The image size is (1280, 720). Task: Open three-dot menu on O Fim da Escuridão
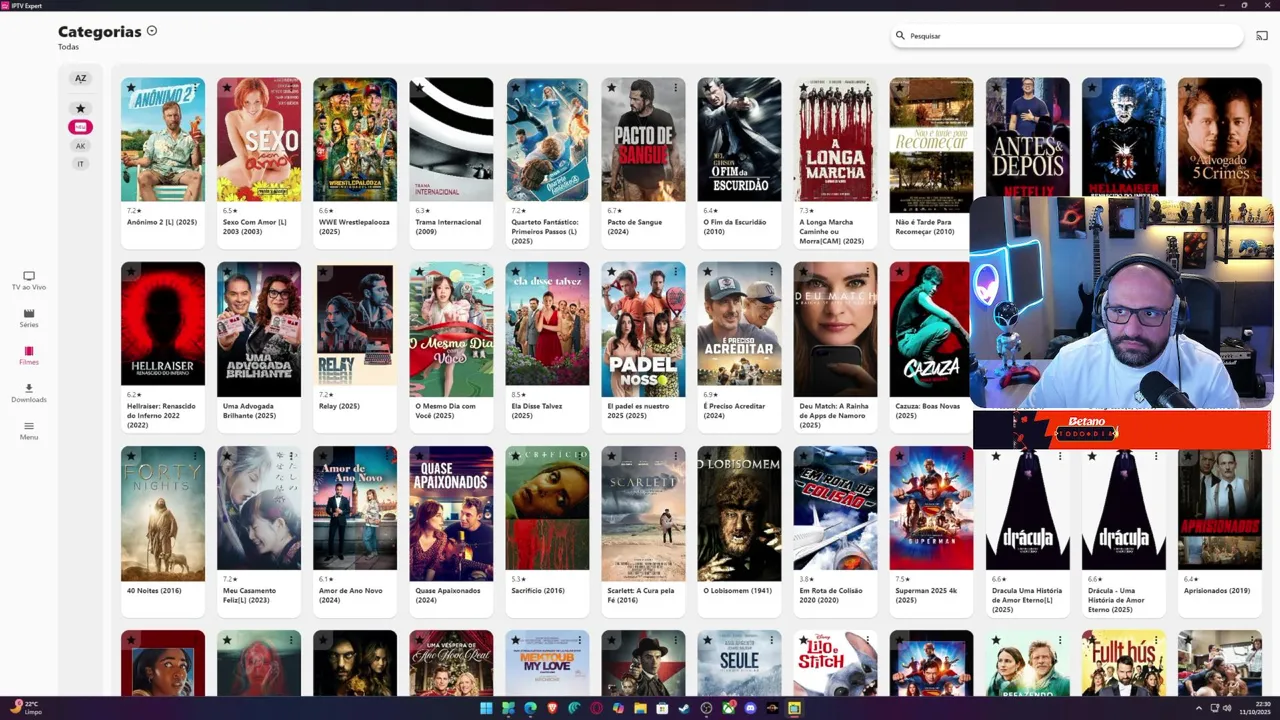(771, 88)
